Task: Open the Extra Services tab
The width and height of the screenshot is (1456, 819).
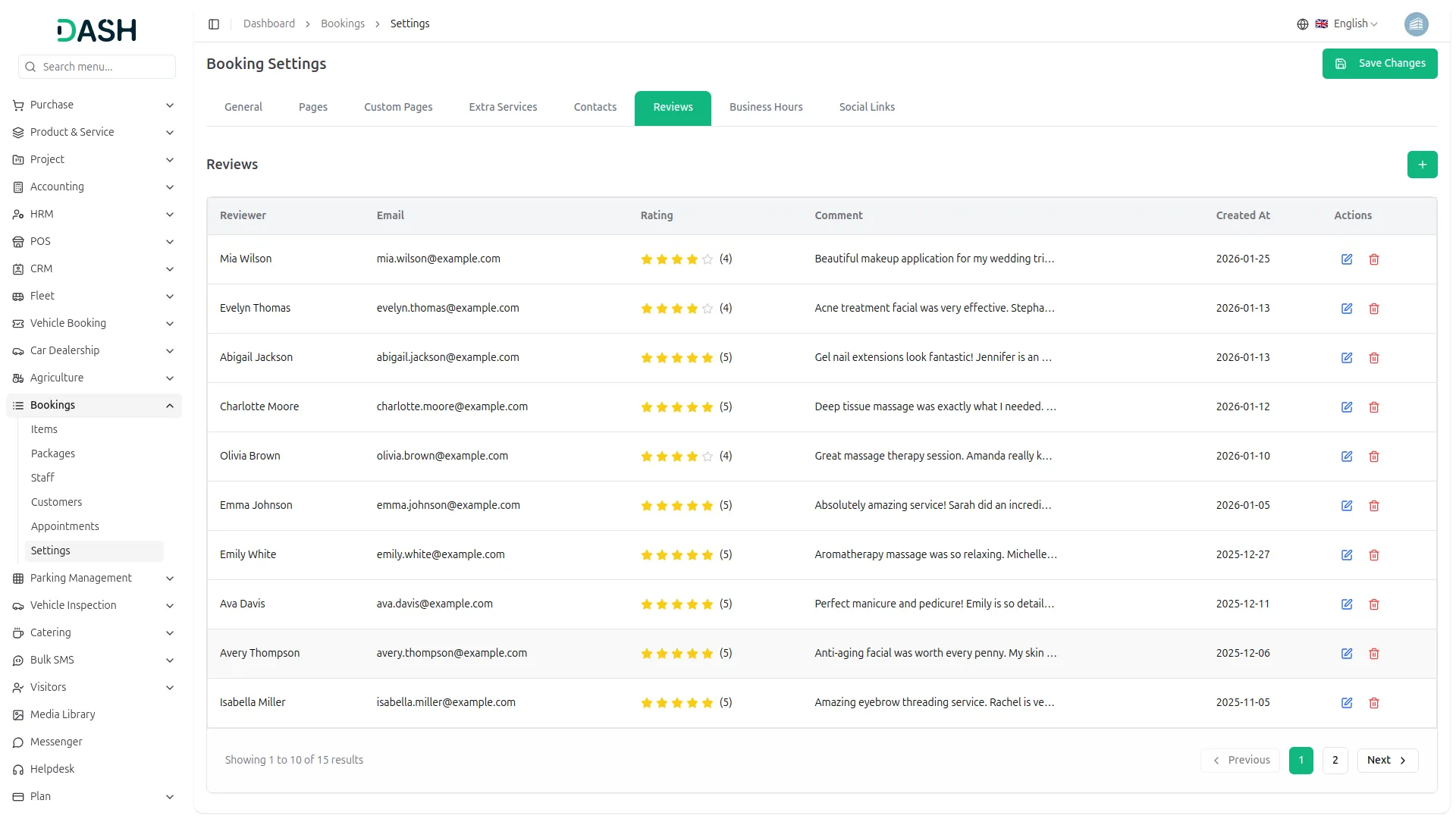Action: (503, 107)
